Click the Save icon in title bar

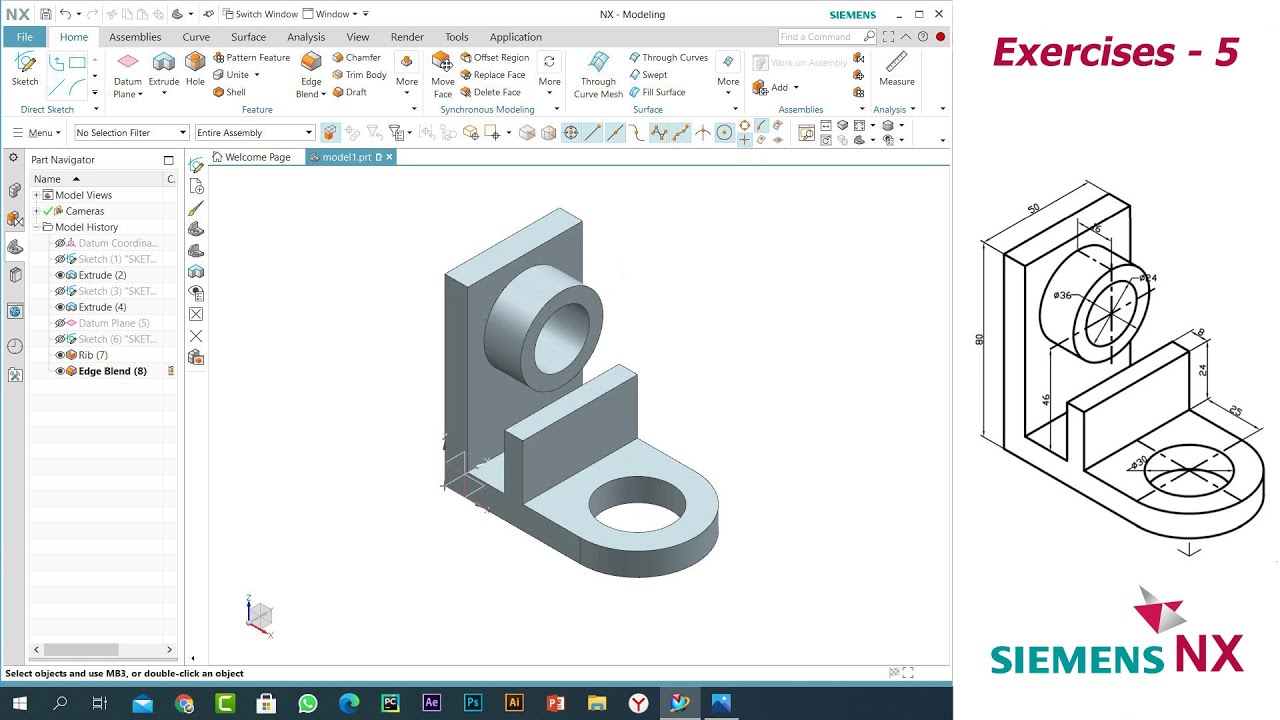46,14
